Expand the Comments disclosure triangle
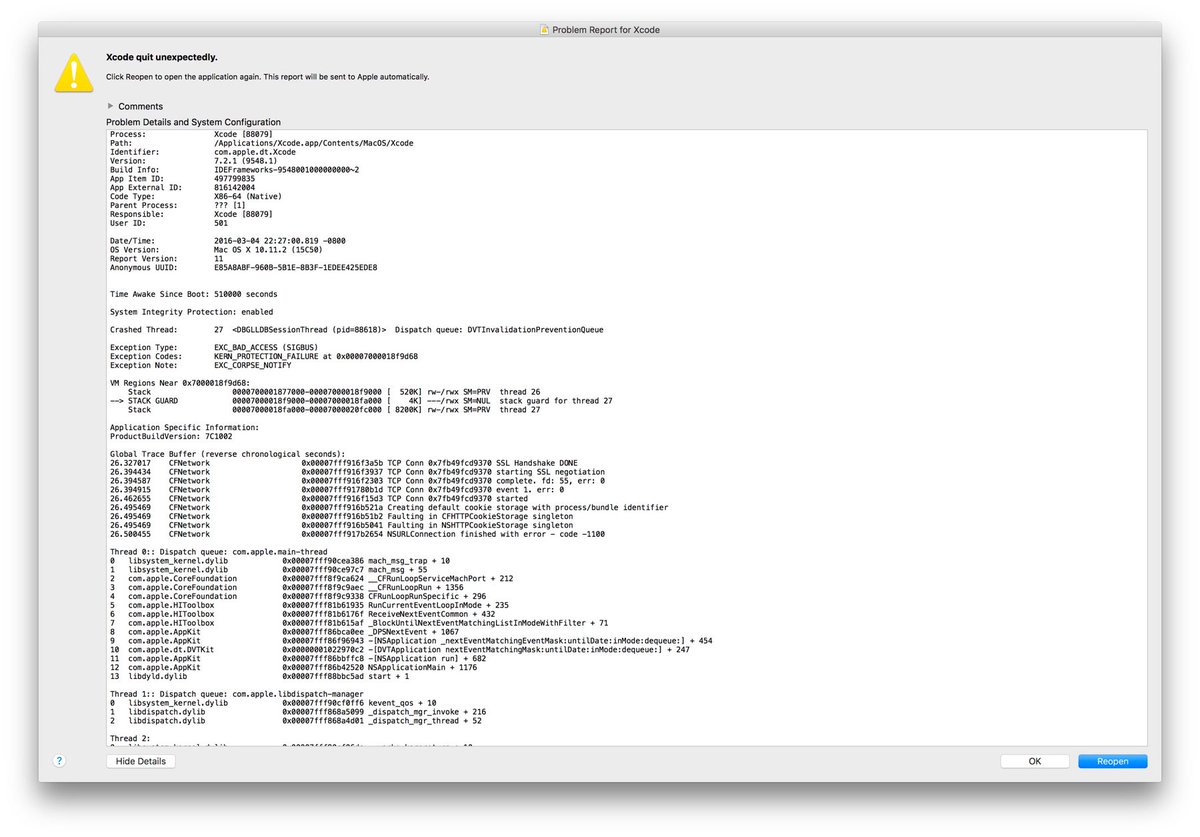The image size is (1200, 837). coord(111,105)
